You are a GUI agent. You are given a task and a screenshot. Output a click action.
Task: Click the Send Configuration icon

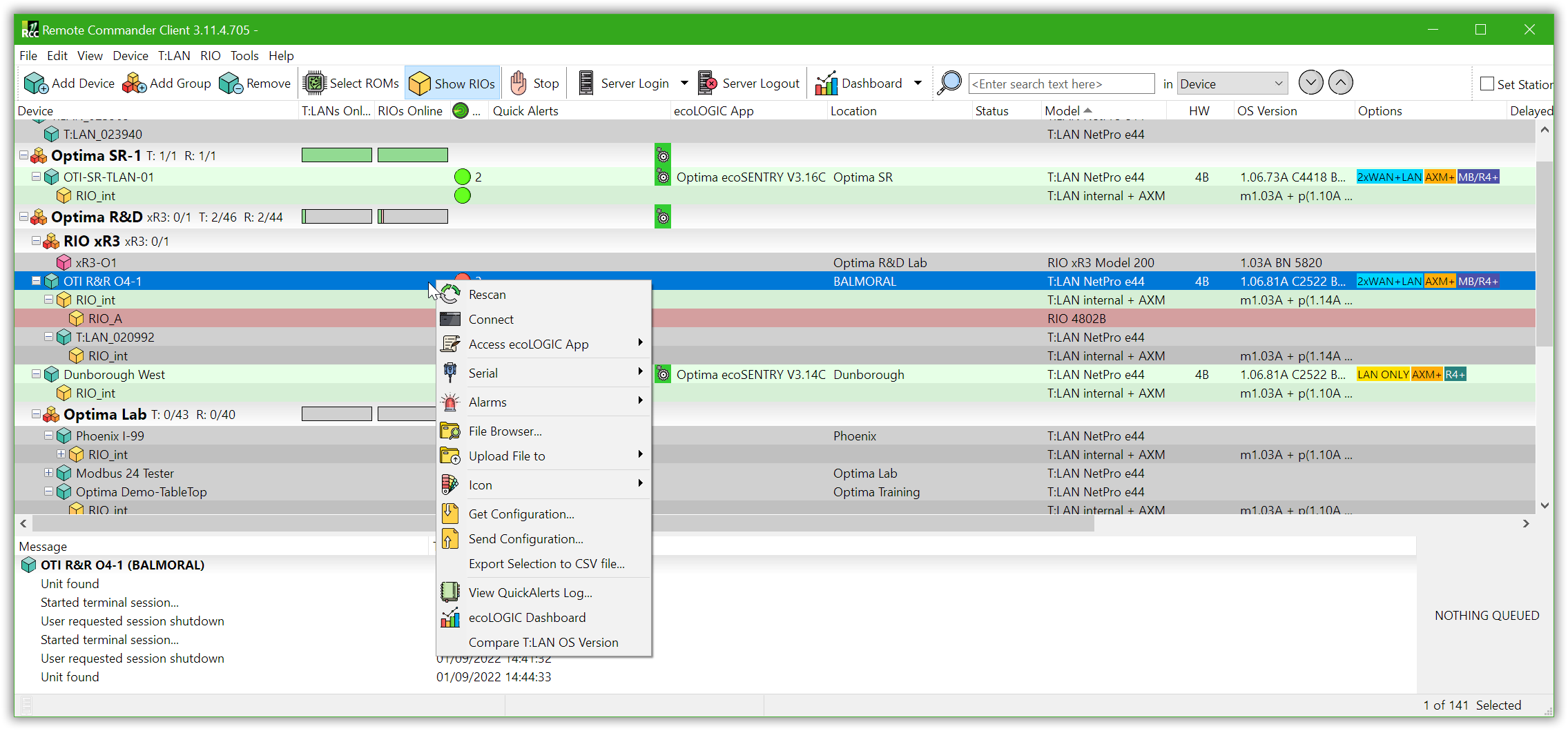450,539
